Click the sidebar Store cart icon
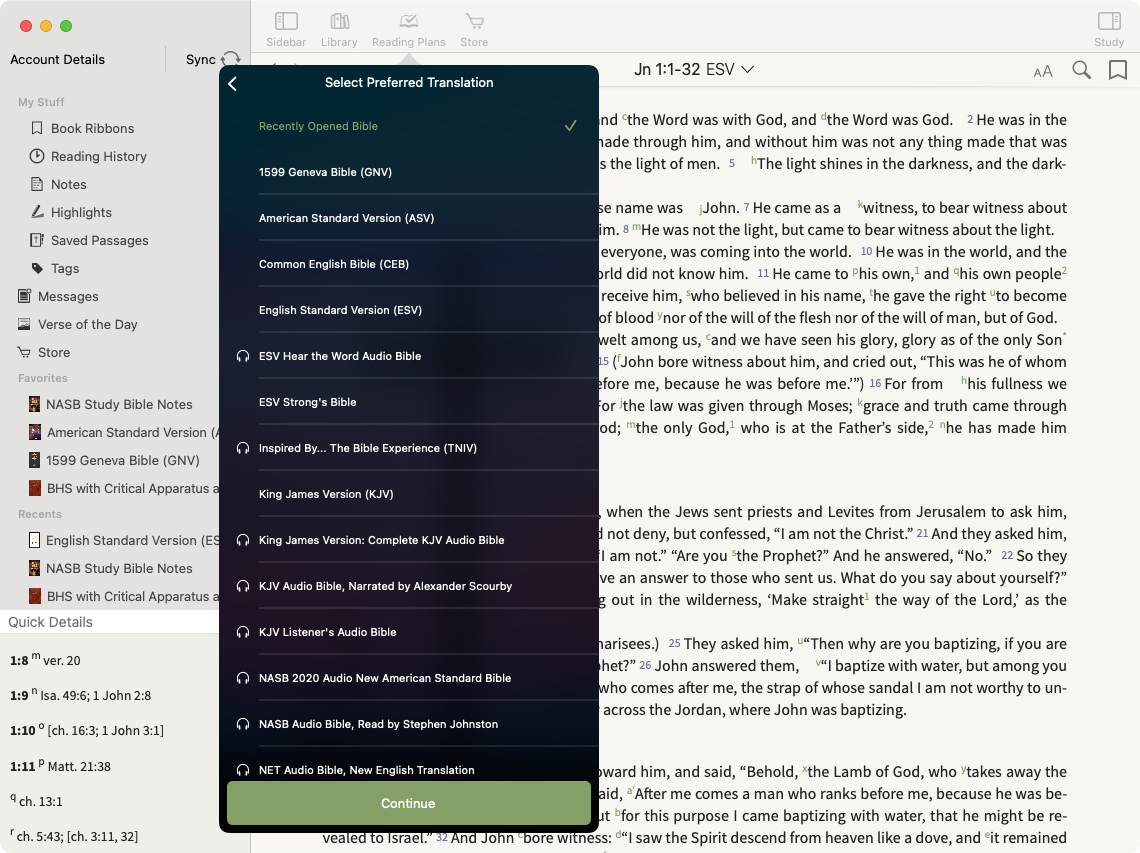The image size is (1140, 853). coord(24,353)
